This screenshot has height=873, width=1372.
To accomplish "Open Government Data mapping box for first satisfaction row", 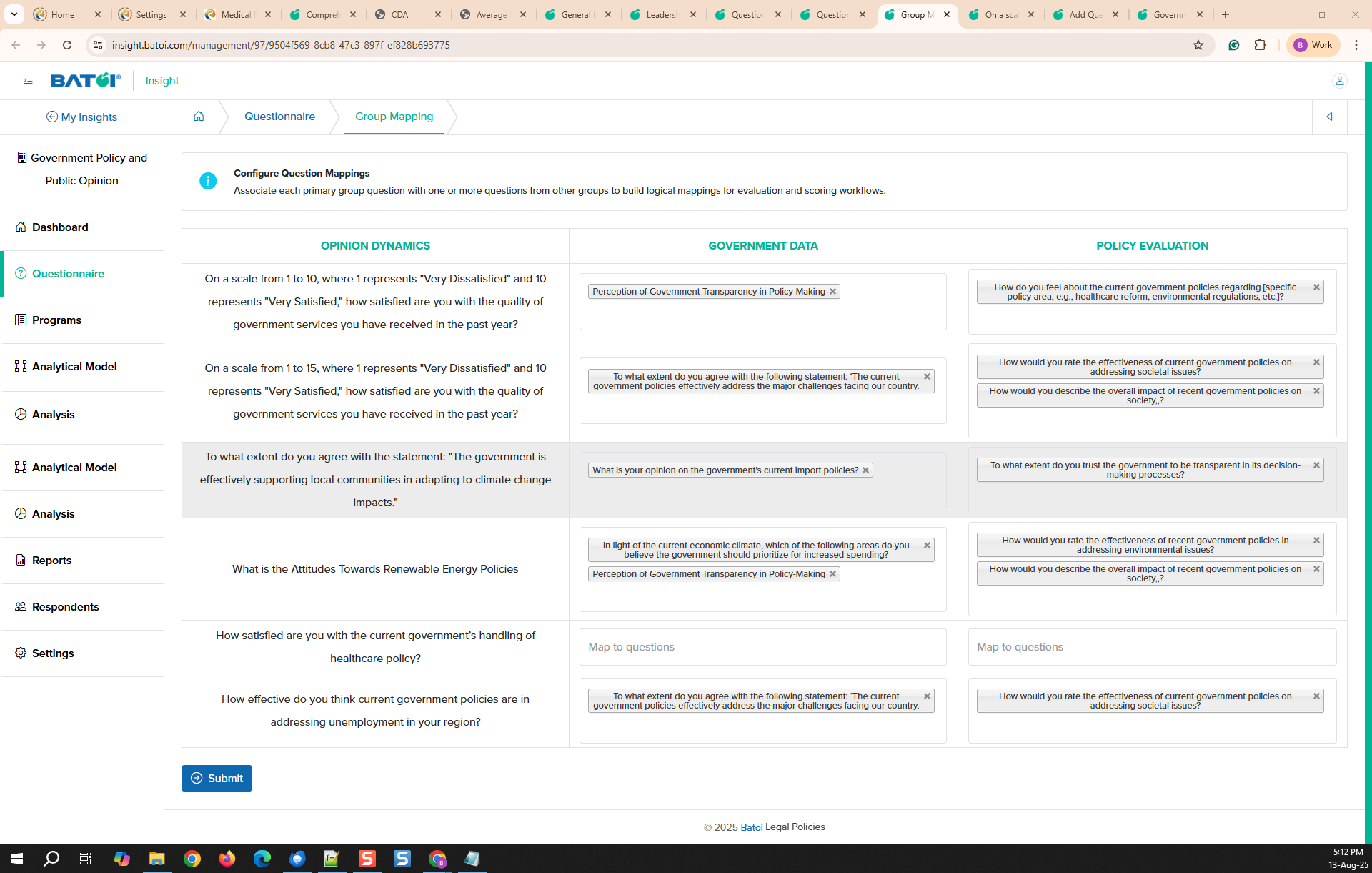I will [x=762, y=302].
